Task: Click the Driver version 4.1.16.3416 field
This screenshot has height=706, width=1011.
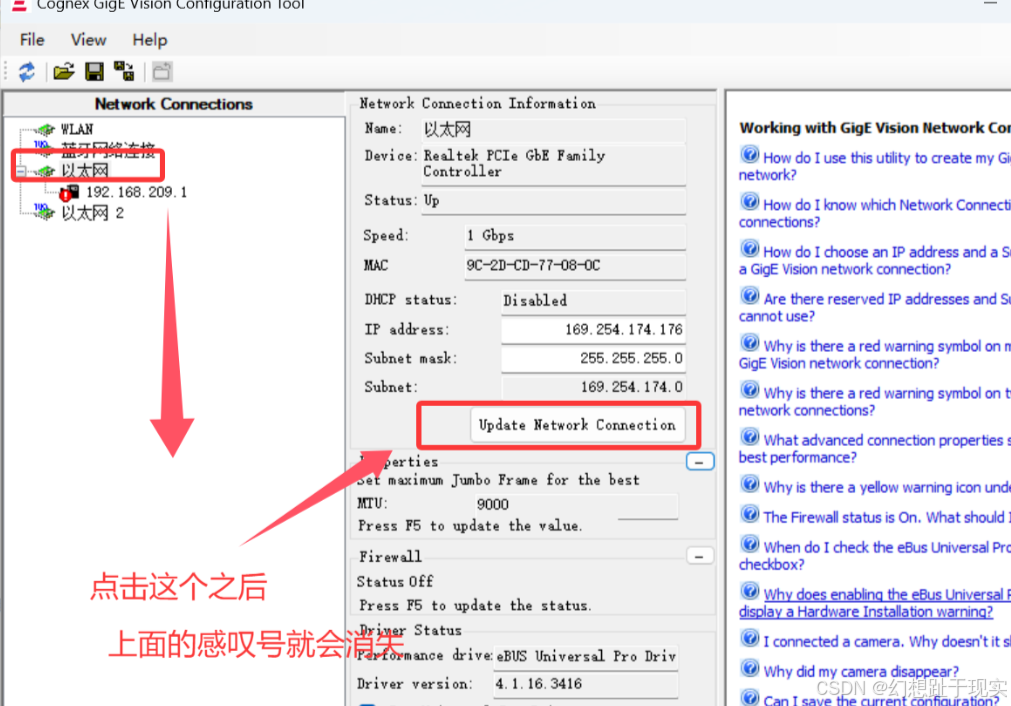Action: click(x=585, y=684)
